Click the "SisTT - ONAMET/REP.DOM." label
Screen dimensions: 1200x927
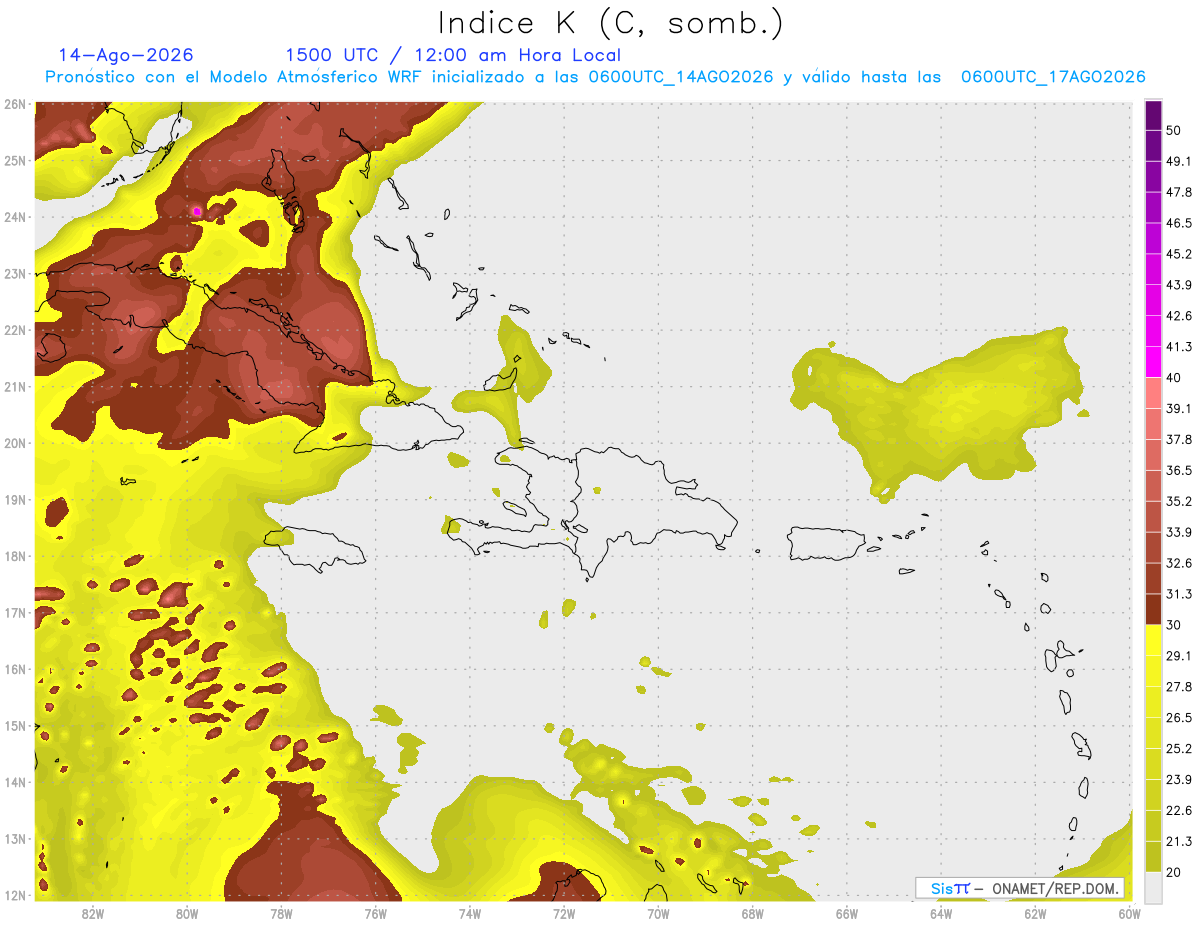pos(1019,888)
